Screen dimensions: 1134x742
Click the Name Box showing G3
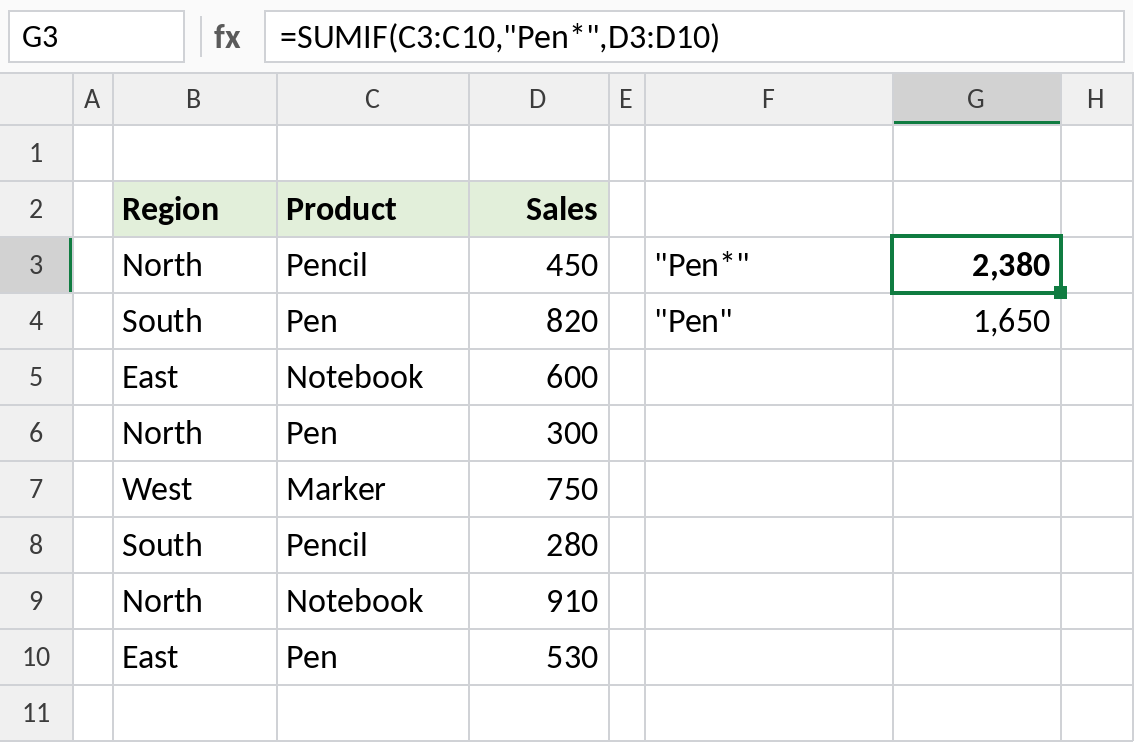[x=96, y=37]
